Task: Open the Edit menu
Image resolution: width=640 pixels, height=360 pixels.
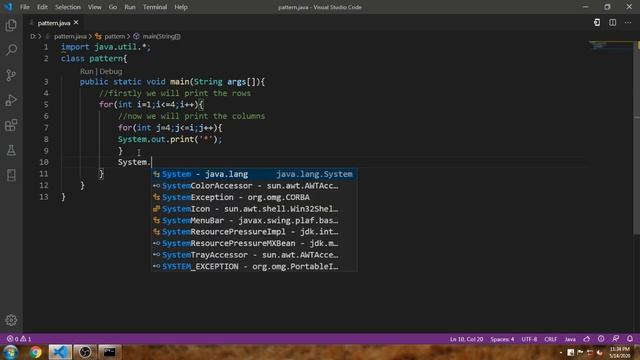Action: pos(42,7)
